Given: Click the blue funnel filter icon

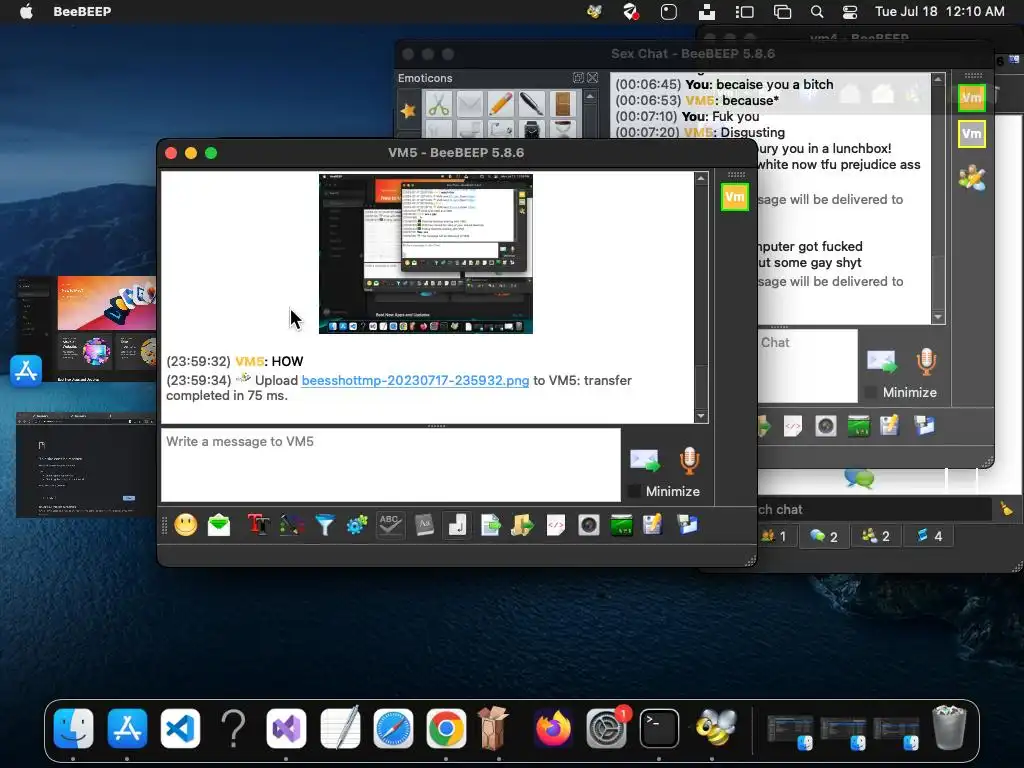Looking at the screenshot, I should [325, 525].
